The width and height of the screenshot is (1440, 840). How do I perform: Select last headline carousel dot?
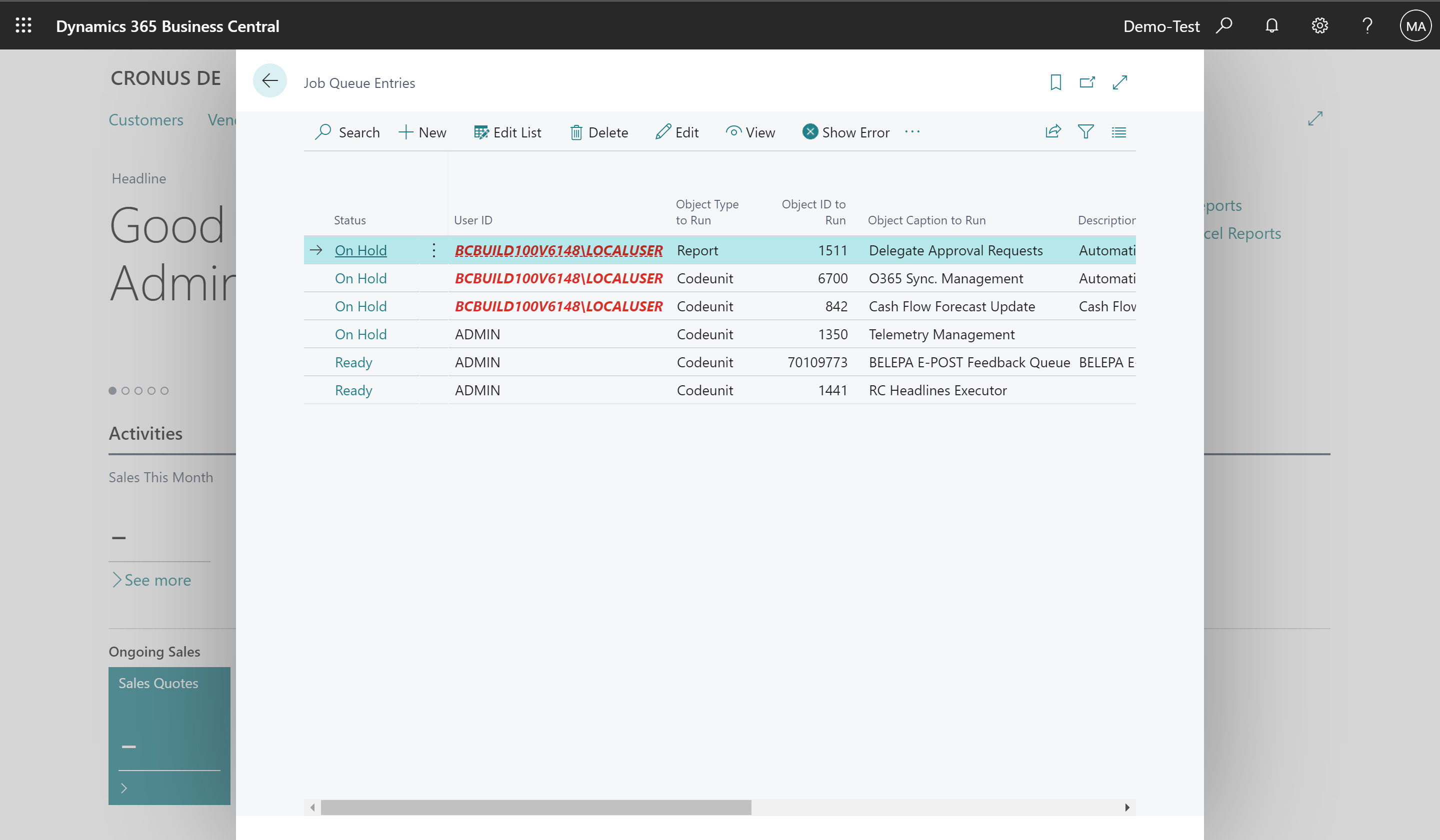(164, 391)
